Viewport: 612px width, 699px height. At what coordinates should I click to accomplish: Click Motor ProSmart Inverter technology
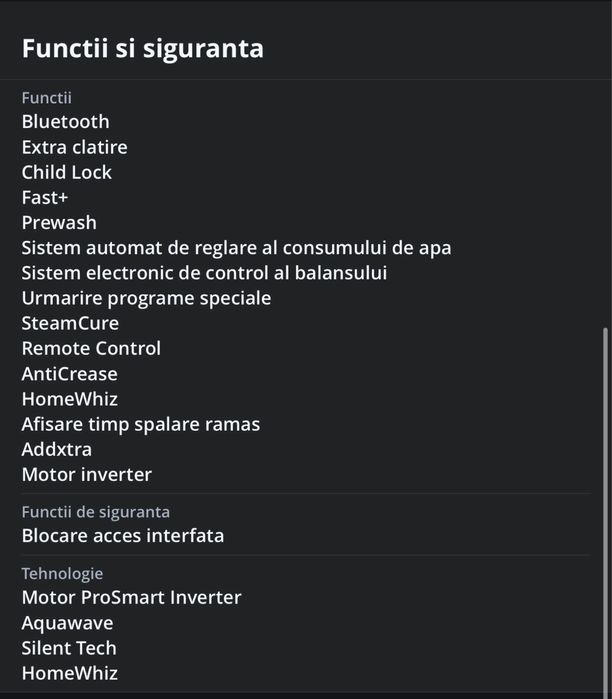(x=131, y=597)
